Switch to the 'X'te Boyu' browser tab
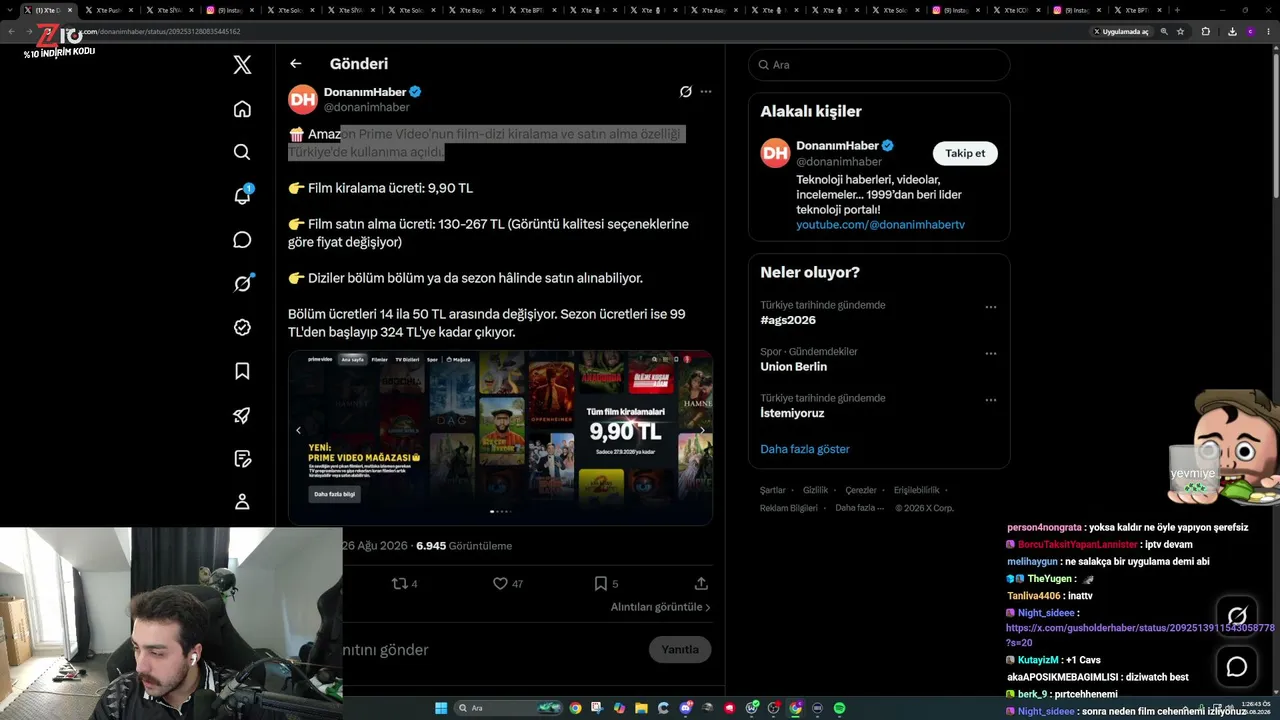Viewport: 1280px width, 720px height. (x=472, y=10)
